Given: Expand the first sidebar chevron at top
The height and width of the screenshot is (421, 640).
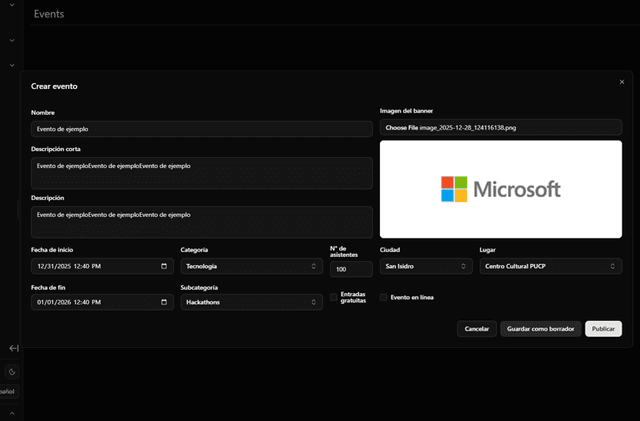Looking at the screenshot, I should pyautogui.click(x=12, y=5).
